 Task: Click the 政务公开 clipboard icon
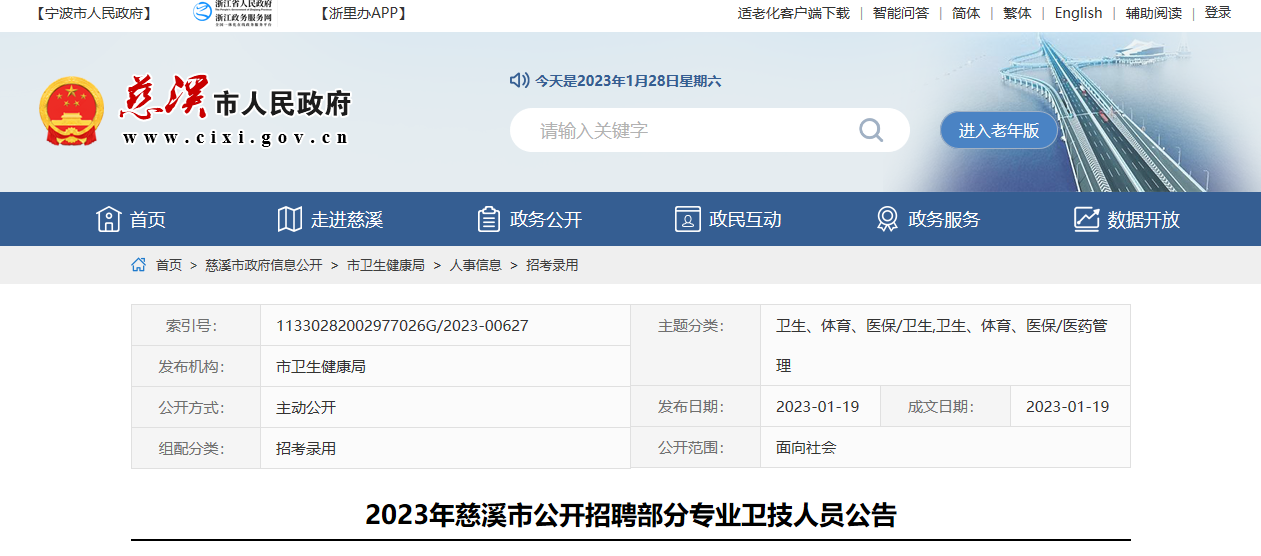488,219
